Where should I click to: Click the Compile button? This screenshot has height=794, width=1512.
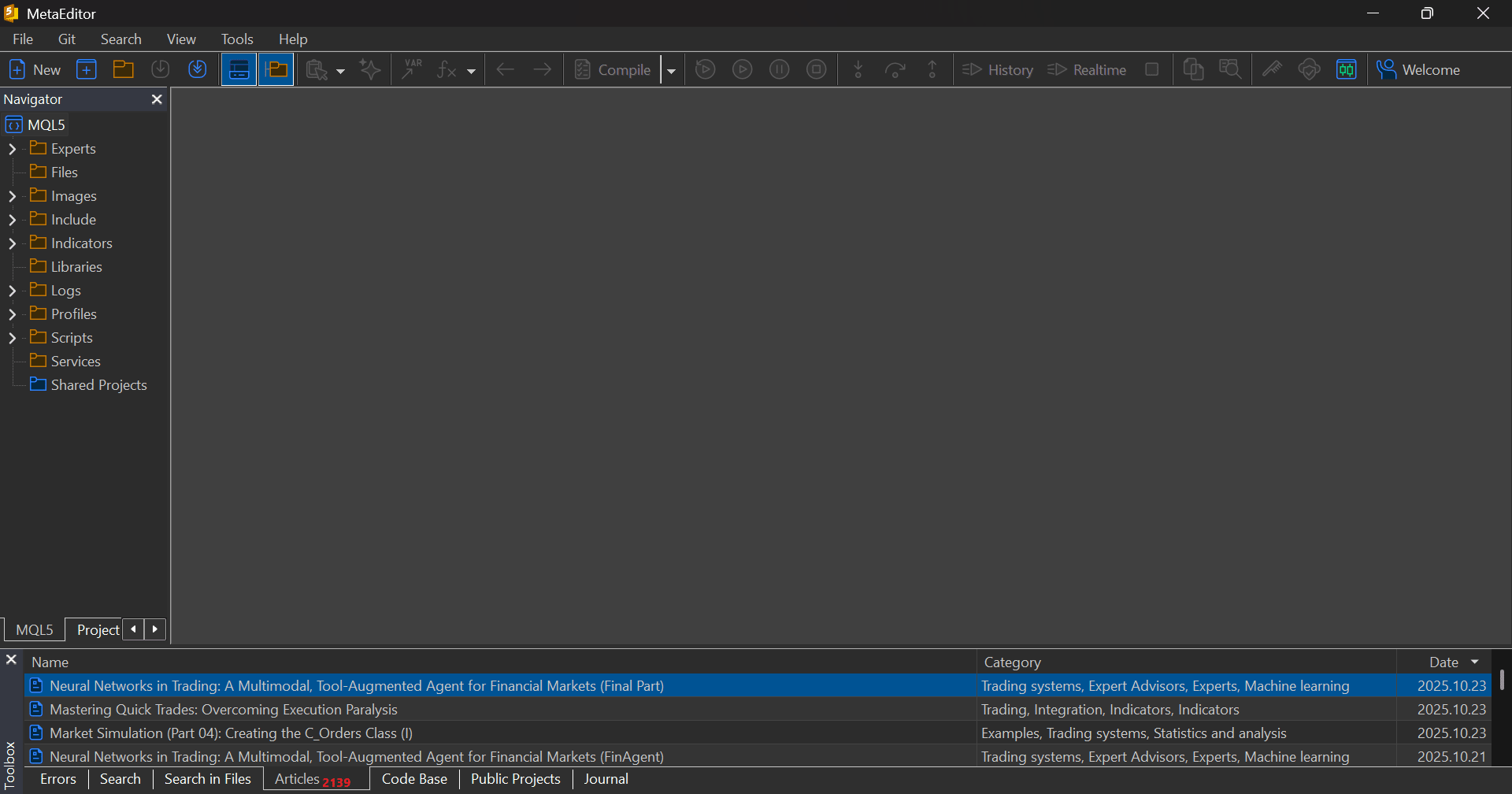[x=613, y=69]
